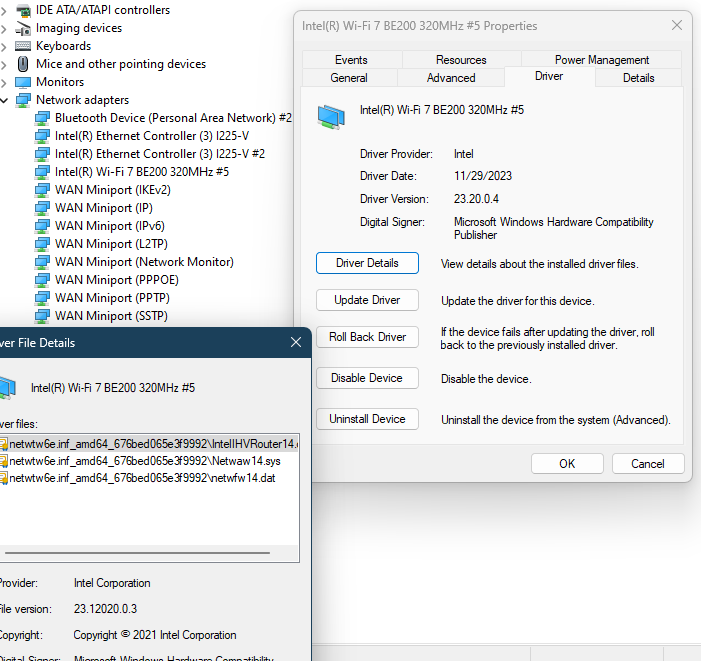The image size is (701, 661).
Task: Open the Resources tab
Action: pos(461,60)
